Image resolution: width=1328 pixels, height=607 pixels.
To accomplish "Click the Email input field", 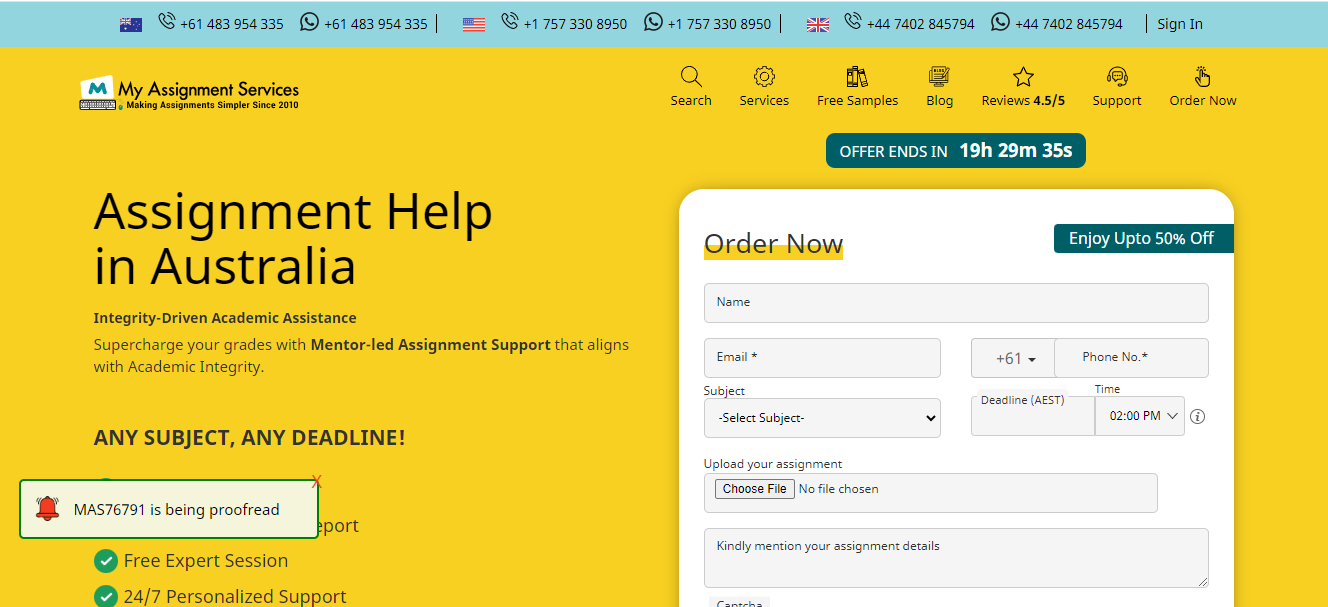I will [x=822, y=358].
